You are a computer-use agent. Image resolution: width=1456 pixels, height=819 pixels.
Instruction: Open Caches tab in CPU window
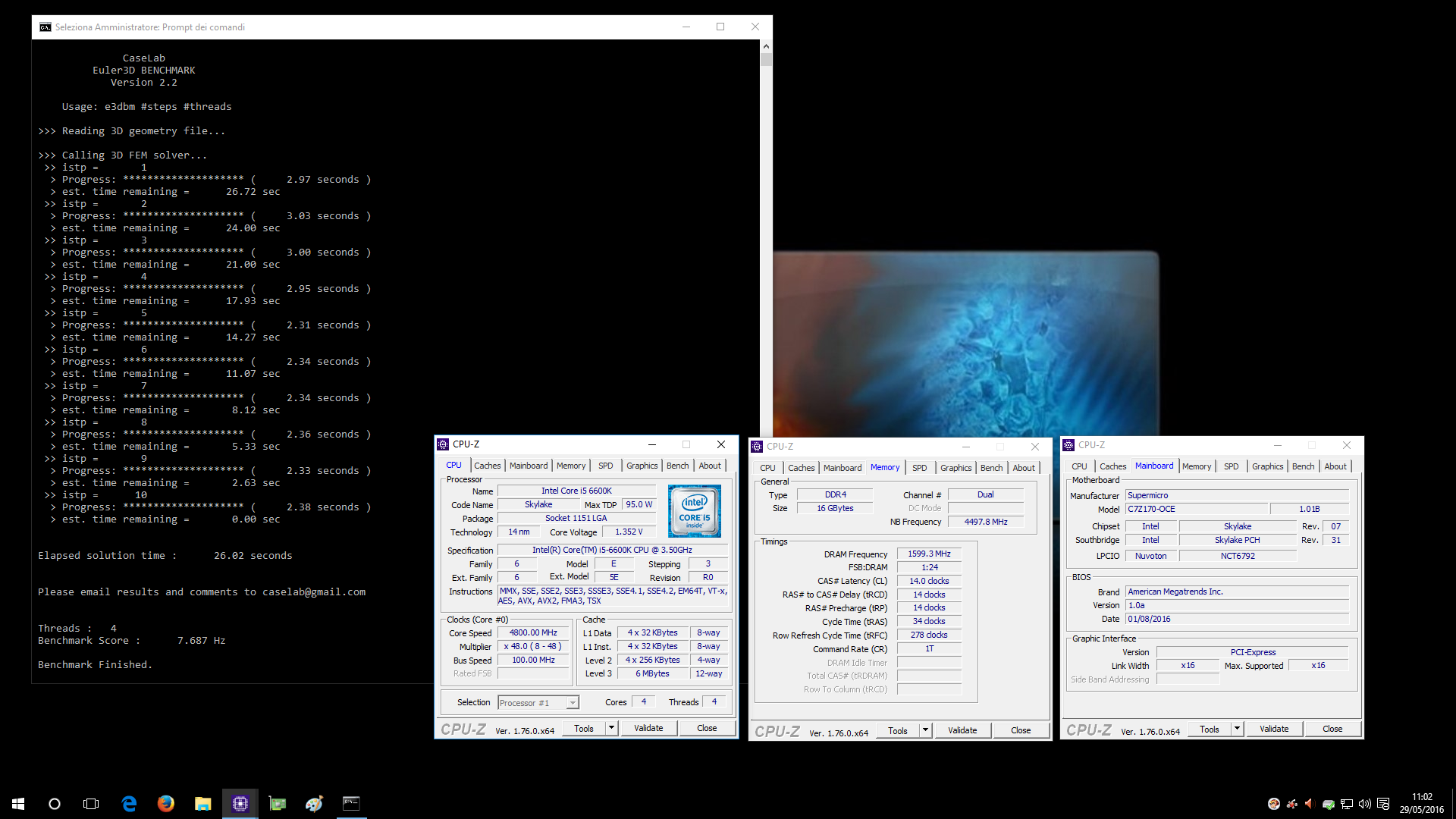tap(488, 466)
